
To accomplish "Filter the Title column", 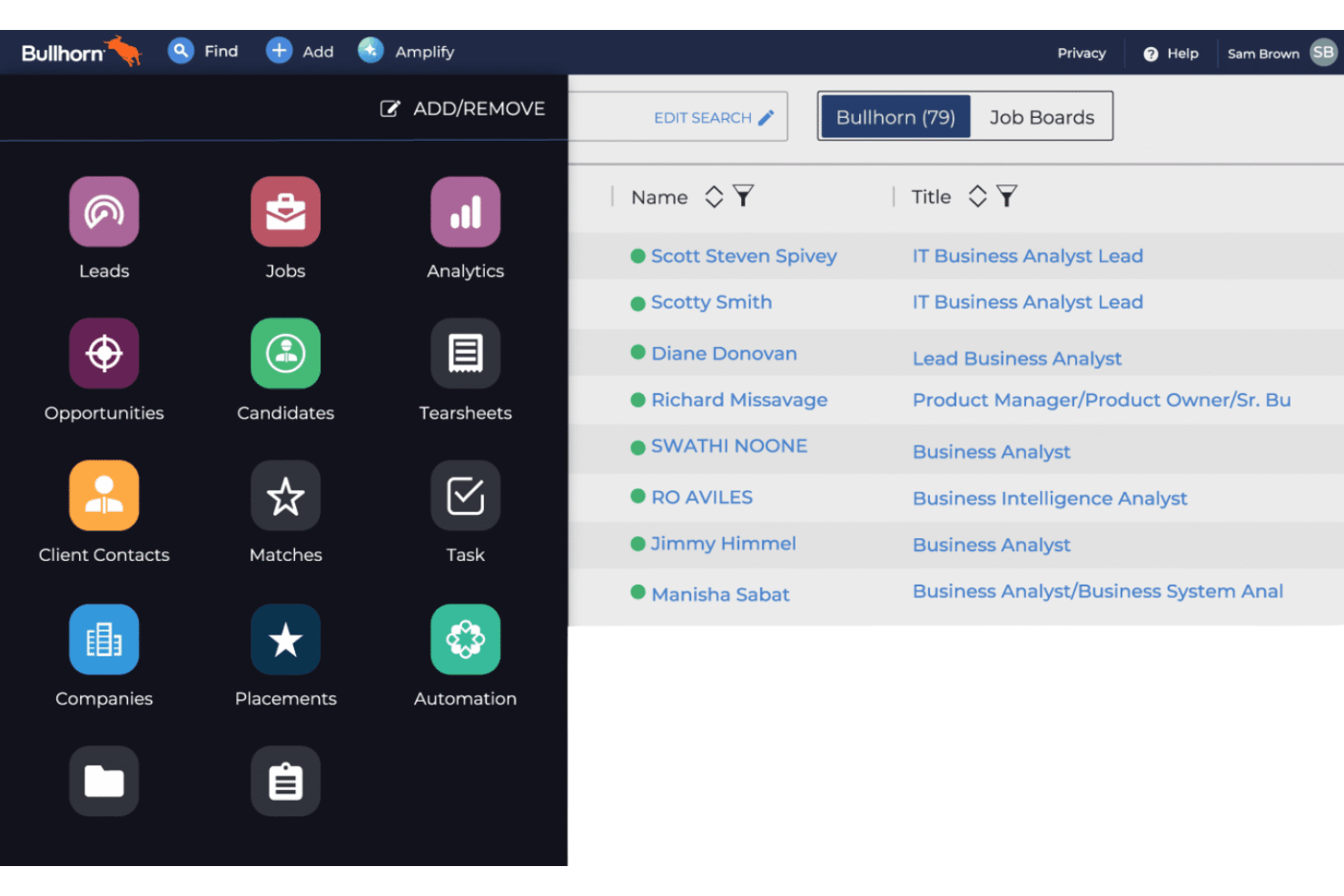I will coord(1006,196).
